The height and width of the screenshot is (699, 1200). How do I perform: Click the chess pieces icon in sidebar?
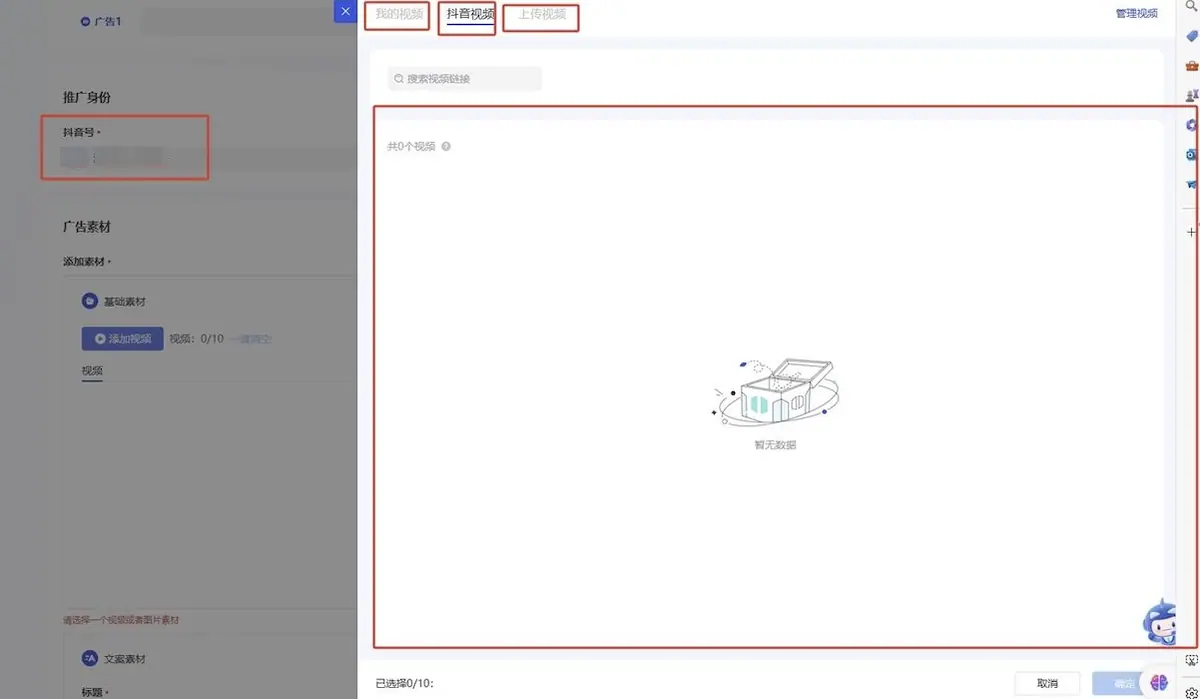[1191, 96]
